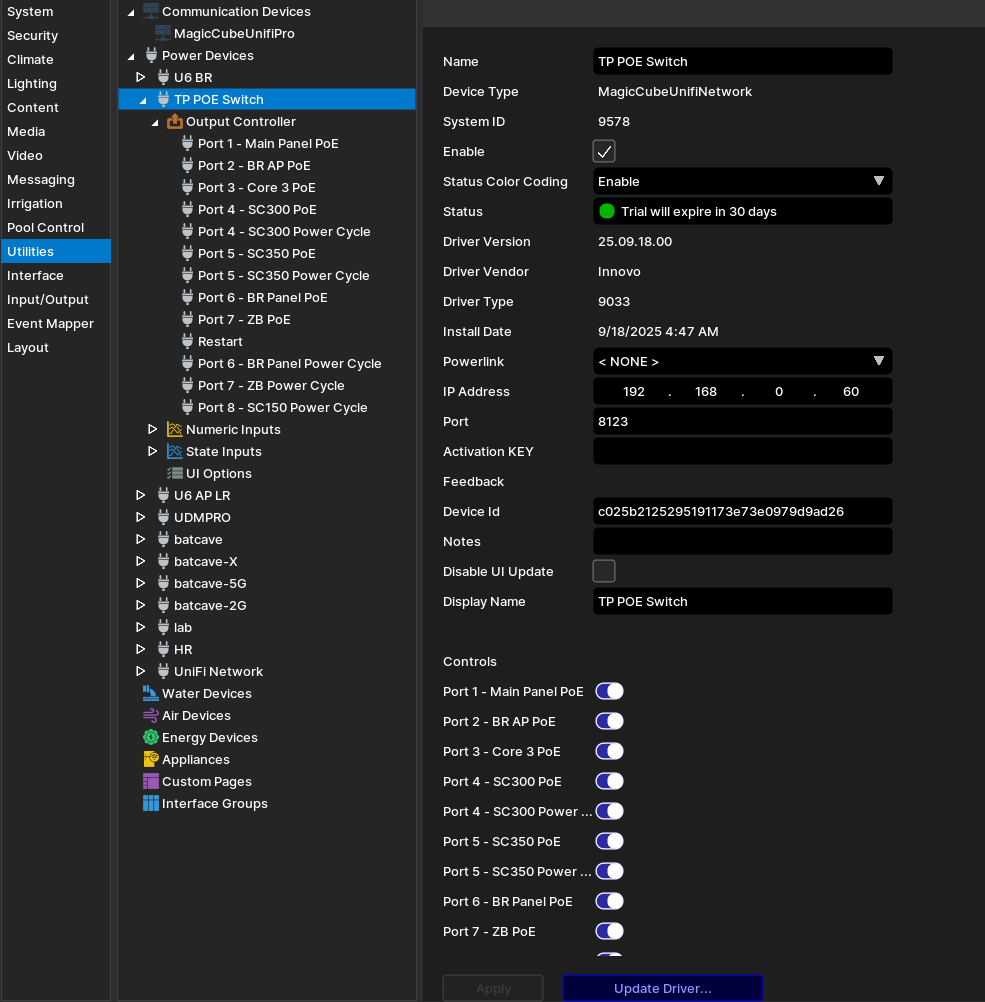985x1002 pixels.
Task: Open the Status Color Coding dropdown
Action: tap(742, 181)
